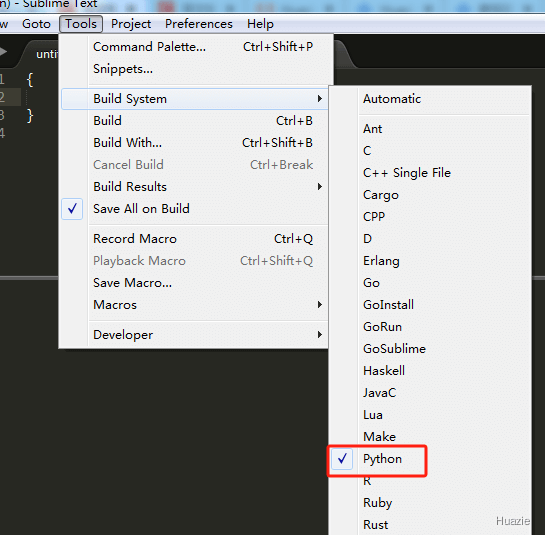Expand the Developer submenu arrow
This screenshot has width=545, height=535.
click(x=320, y=335)
